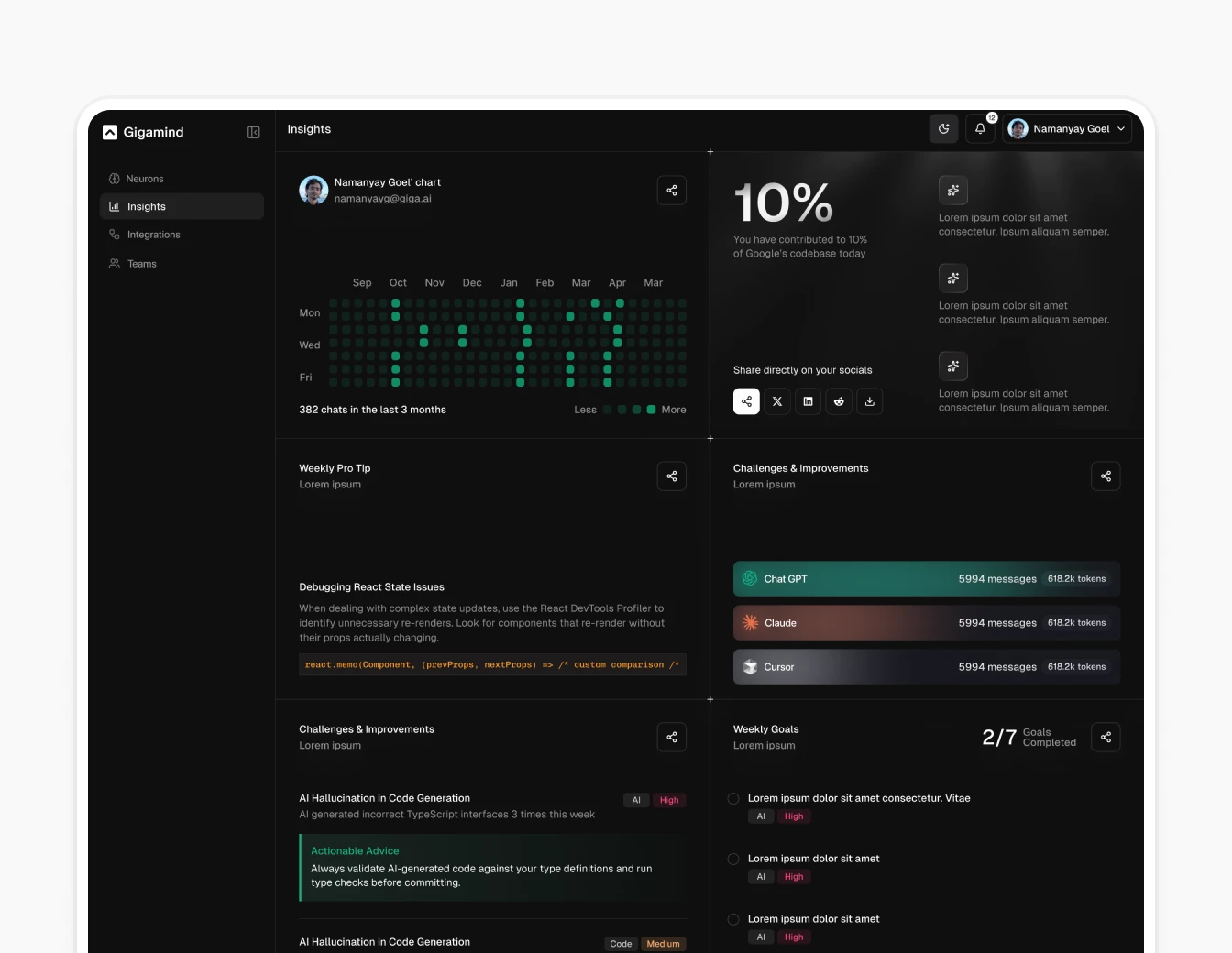Select the third weekly goal circle
Viewport: 1232px width, 953px height.
pos(733,919)
